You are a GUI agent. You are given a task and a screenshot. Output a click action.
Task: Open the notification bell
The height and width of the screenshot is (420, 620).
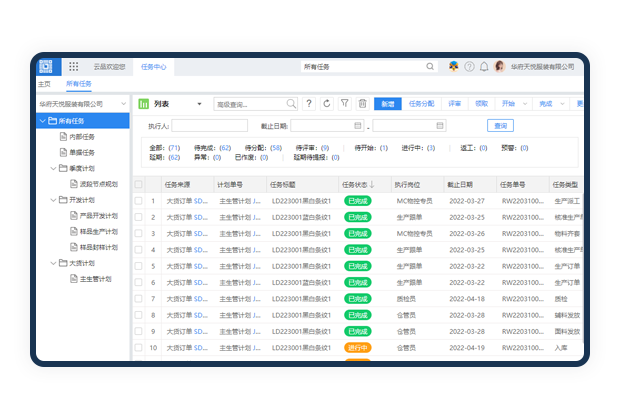484,67
